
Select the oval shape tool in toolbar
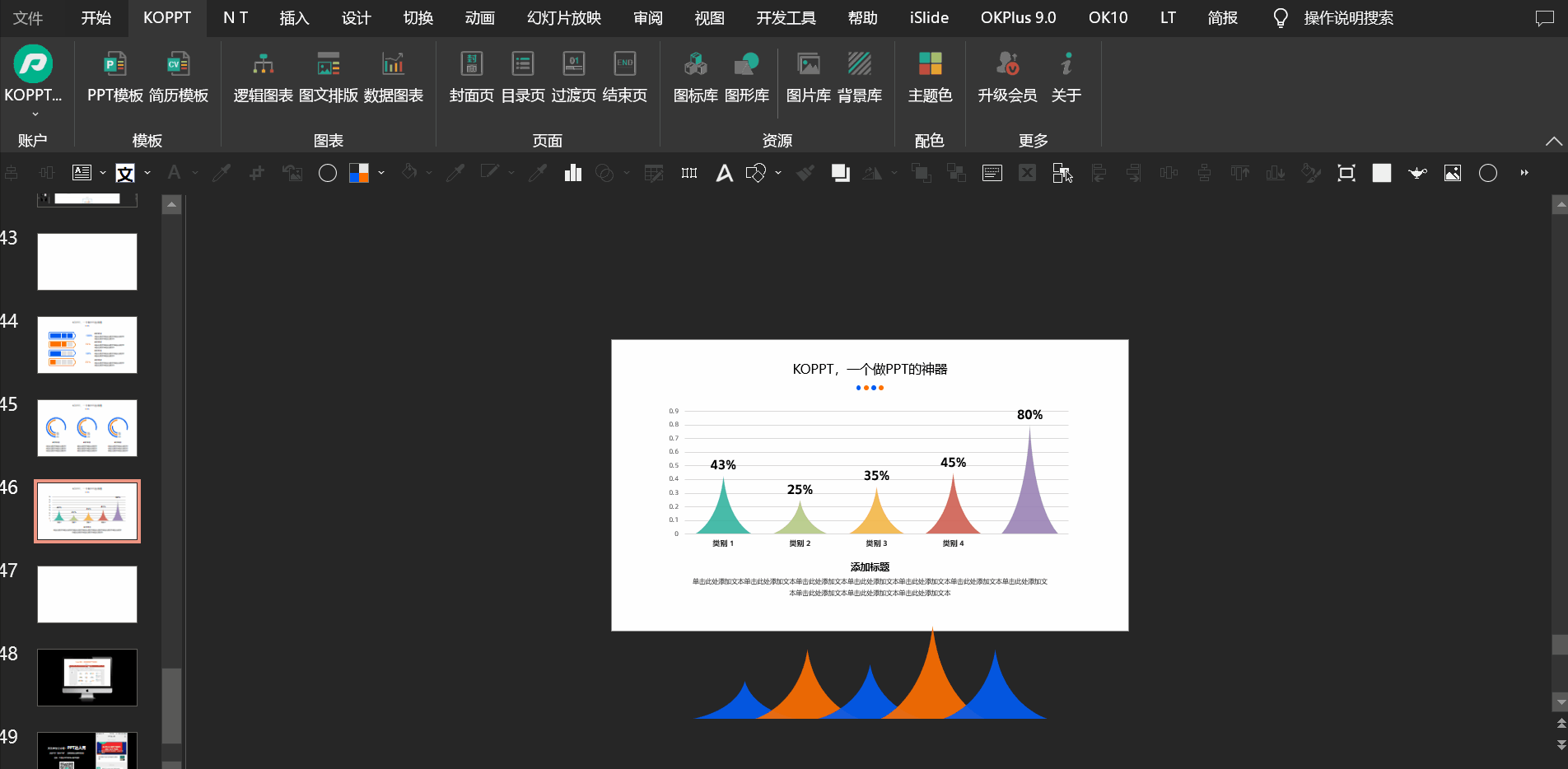click(x=328, y=173)
